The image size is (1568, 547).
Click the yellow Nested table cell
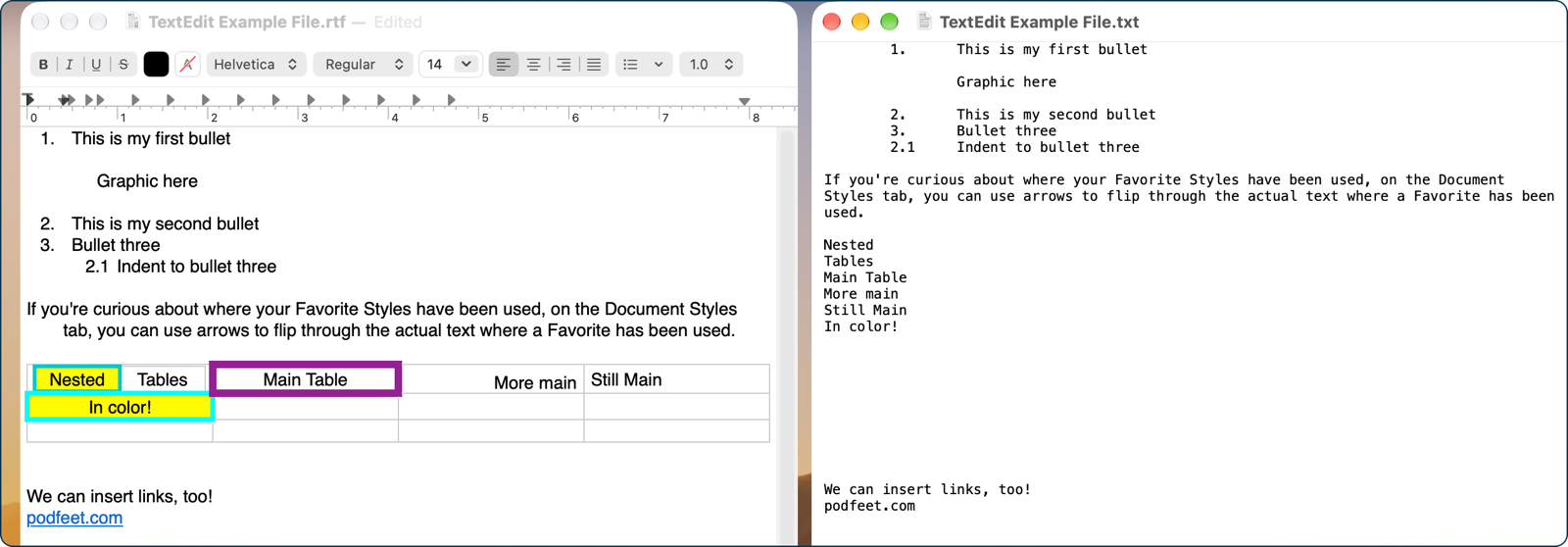click(x=76, y=379)
